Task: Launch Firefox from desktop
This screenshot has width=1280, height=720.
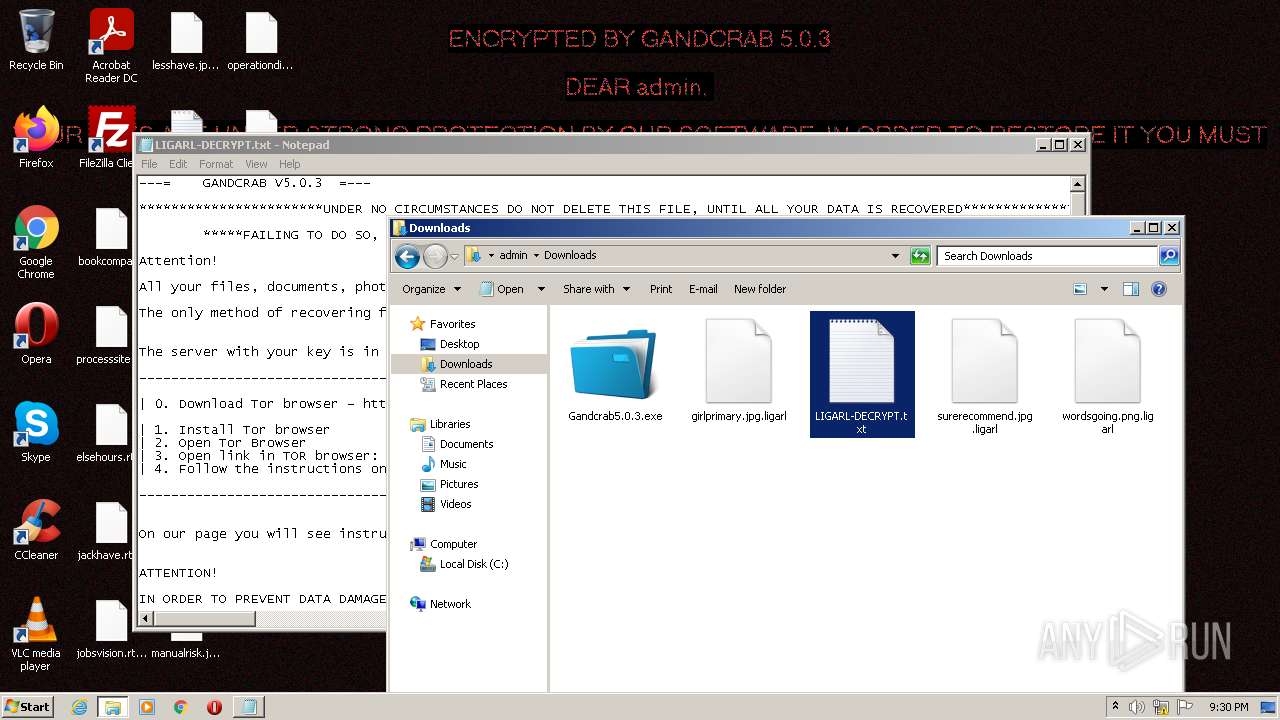Action: 36,138
